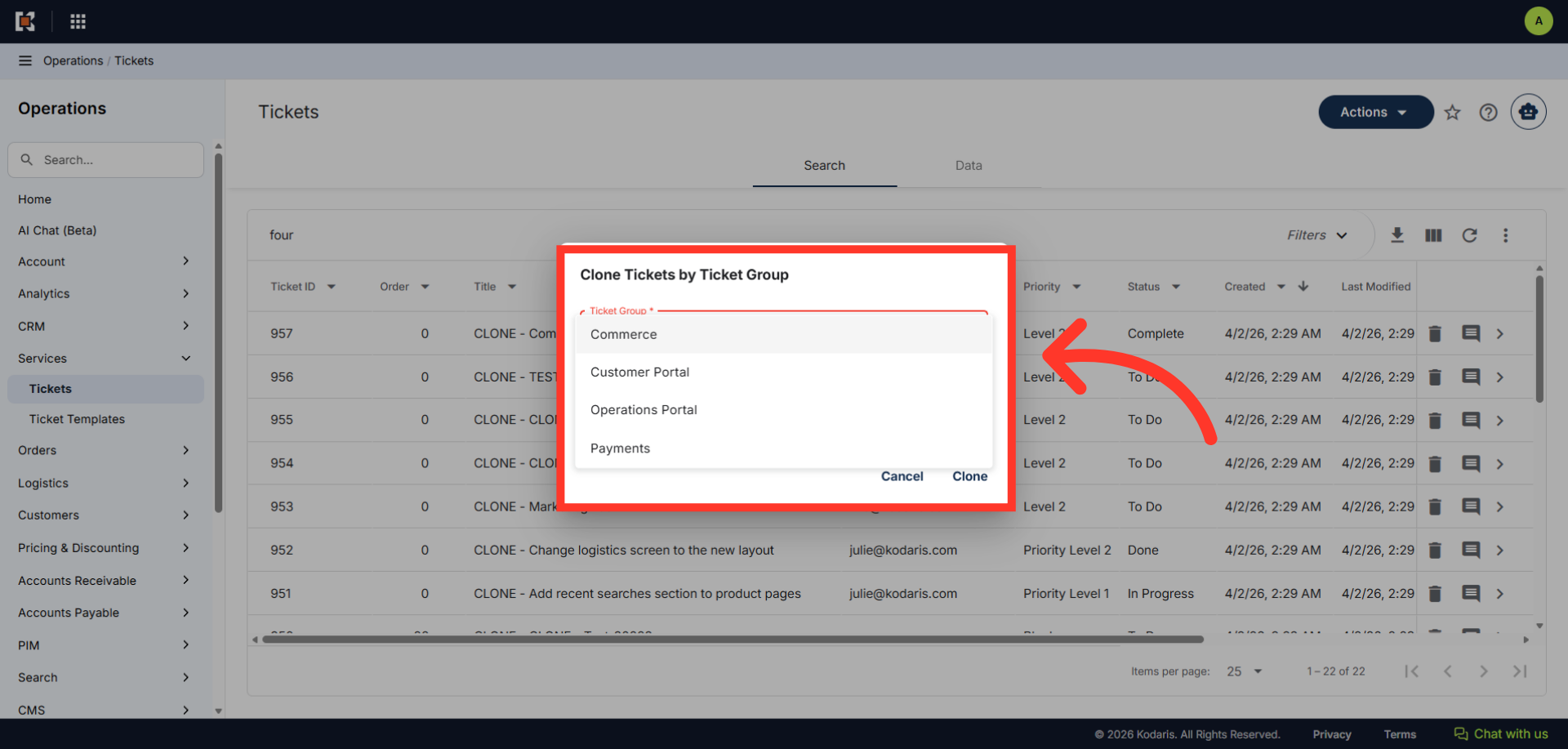Cancel the clone tickets dialog
Screen dimensions: 1568x749
point(902,476)
